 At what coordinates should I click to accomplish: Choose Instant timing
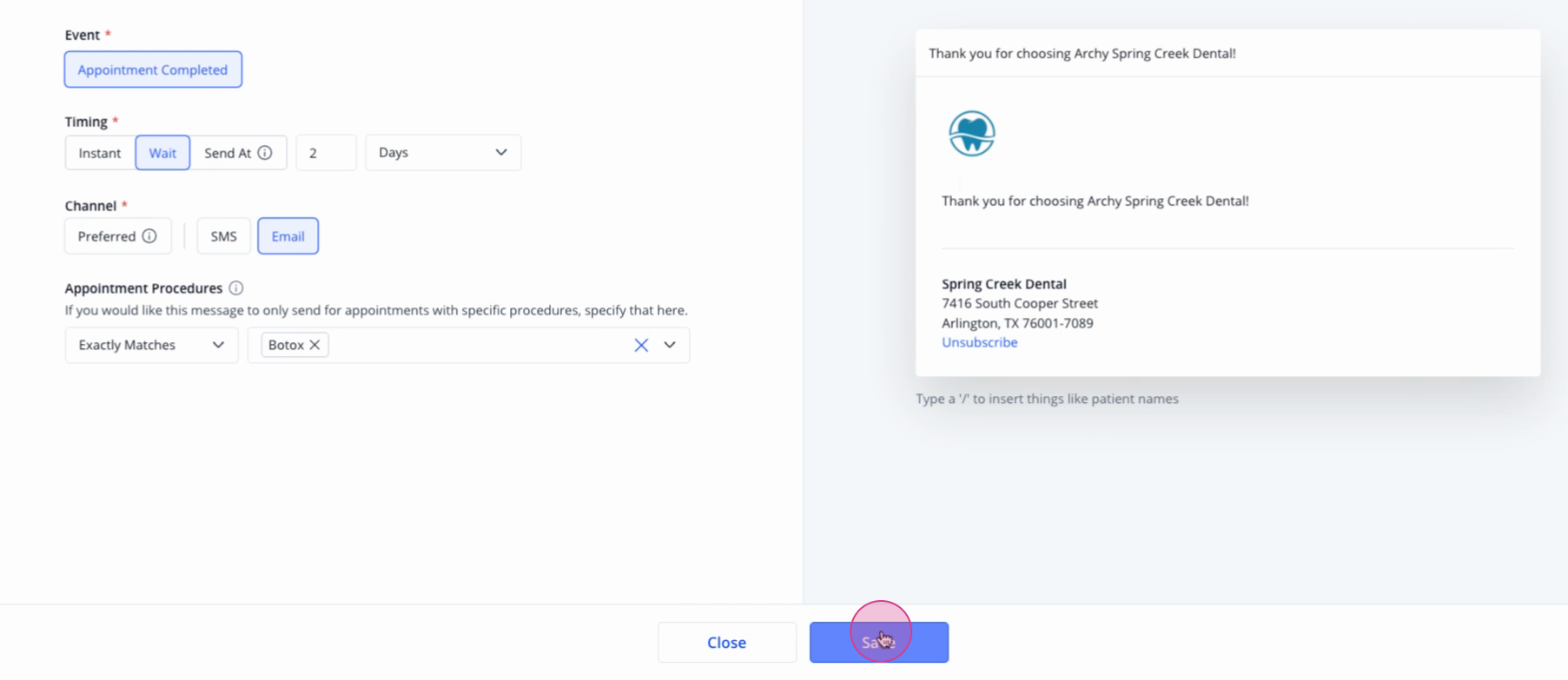point(100,153)
